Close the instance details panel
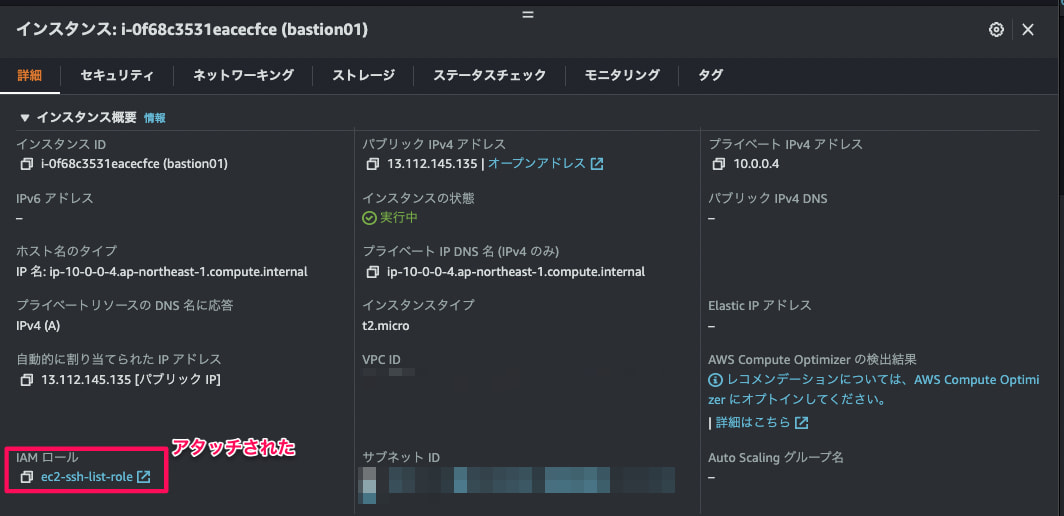The height and width of the screenshot is (516, 1064). coord(1028,30)
